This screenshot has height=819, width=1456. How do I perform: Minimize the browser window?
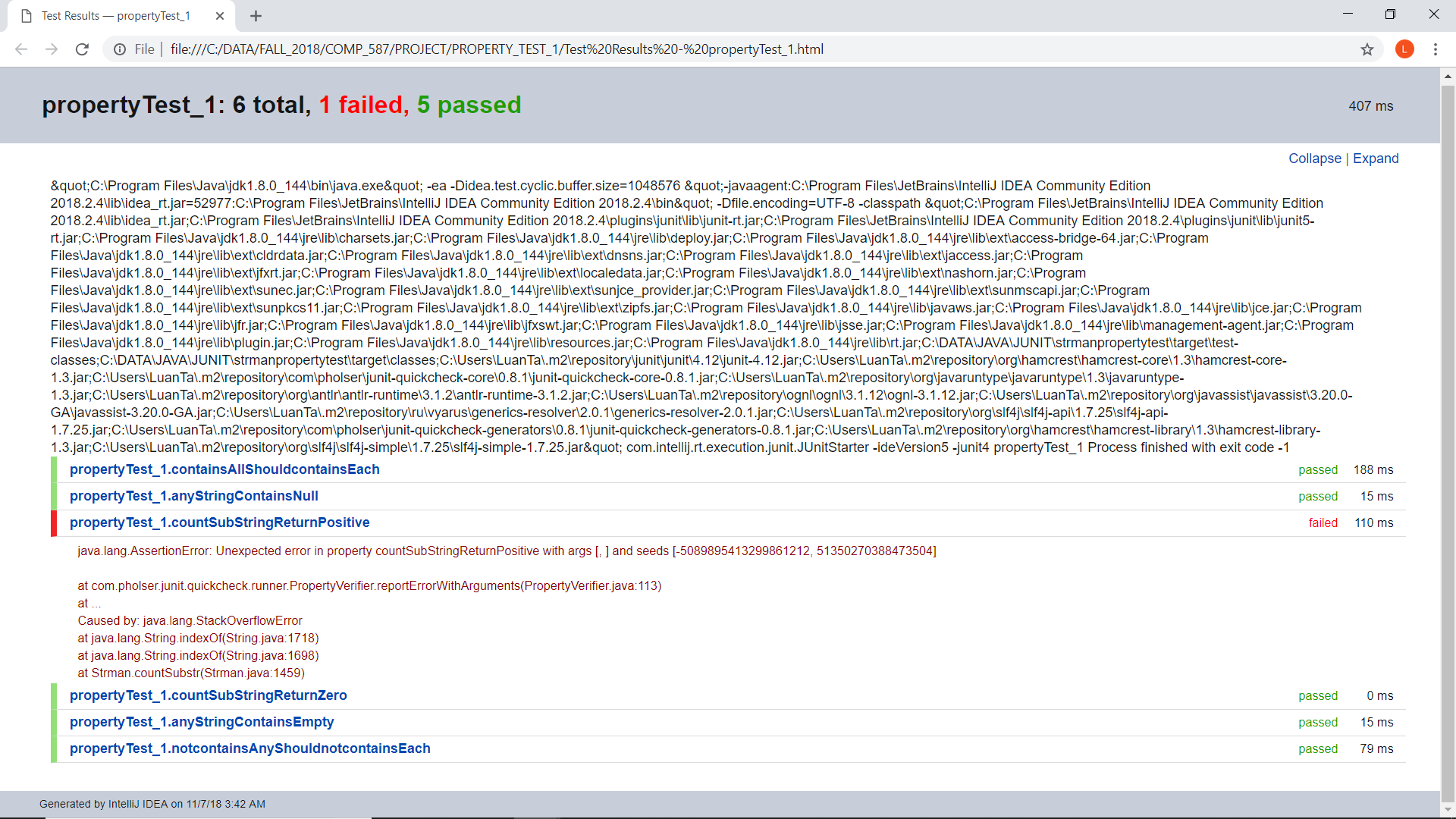(1348, 14)
